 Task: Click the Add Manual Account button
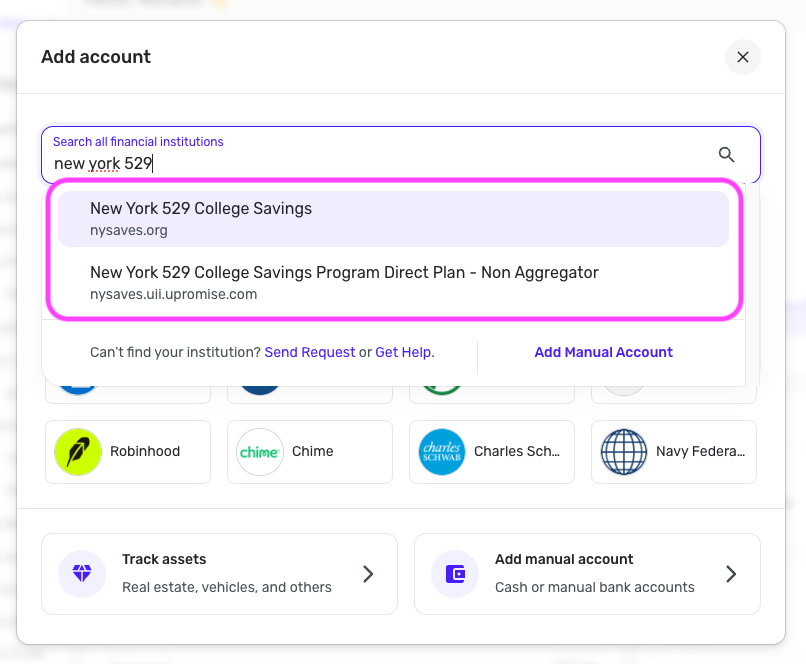pyautogui.click(x=603, y=352)
